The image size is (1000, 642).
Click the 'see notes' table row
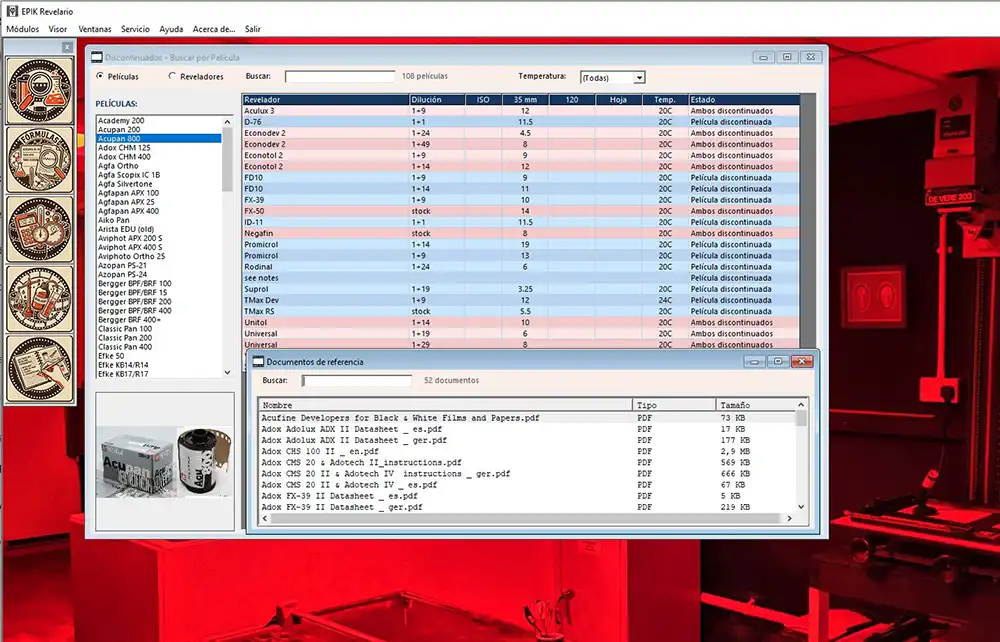click(520, 278)
